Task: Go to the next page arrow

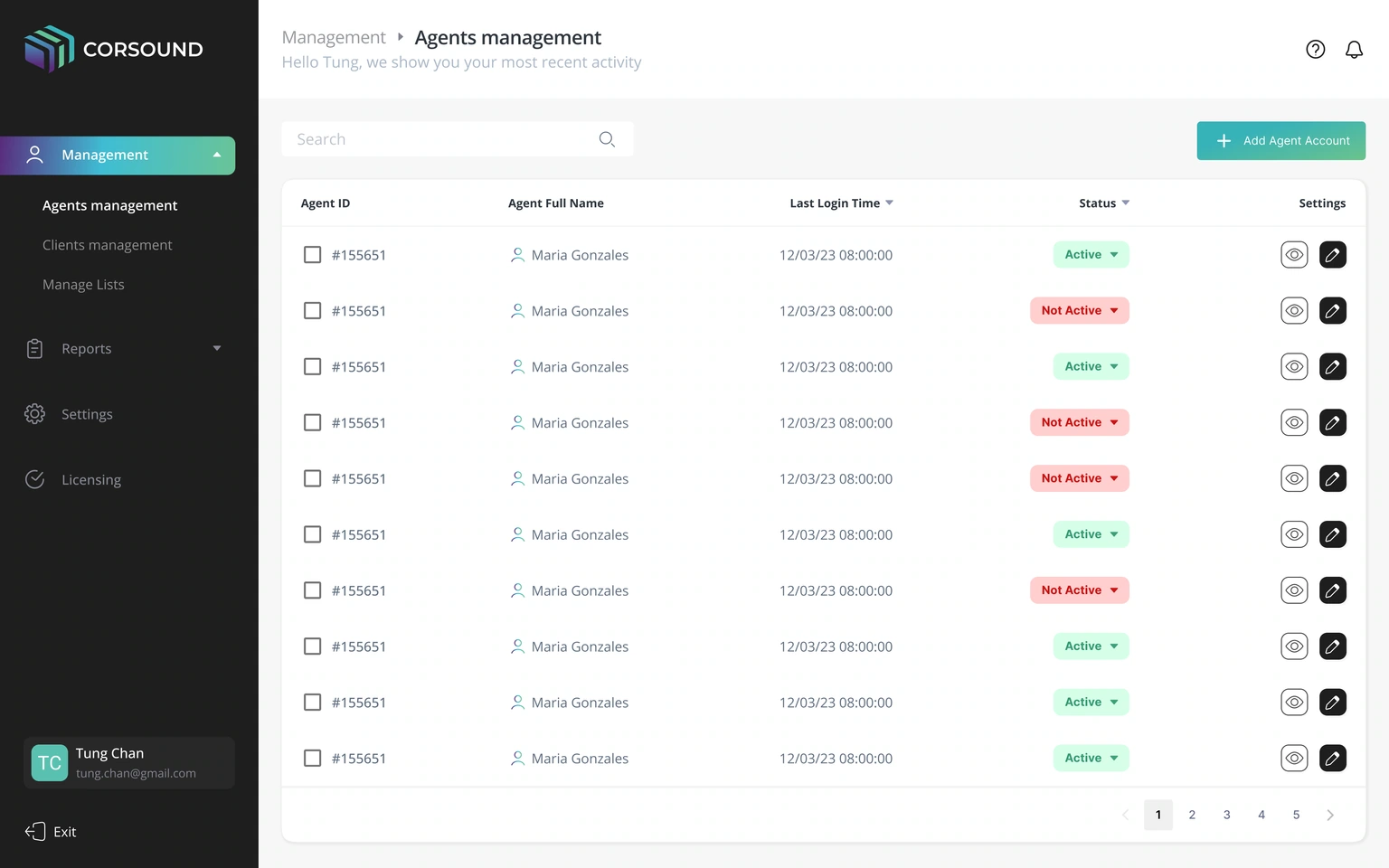Action: click(1330, 815)
